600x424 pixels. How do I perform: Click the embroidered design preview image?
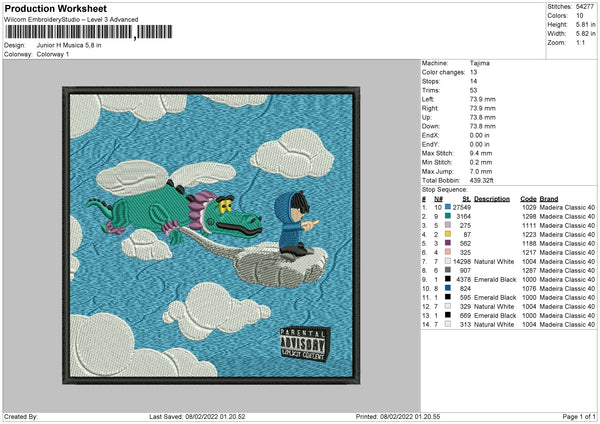pyautogui.click(x=211, y=235)
